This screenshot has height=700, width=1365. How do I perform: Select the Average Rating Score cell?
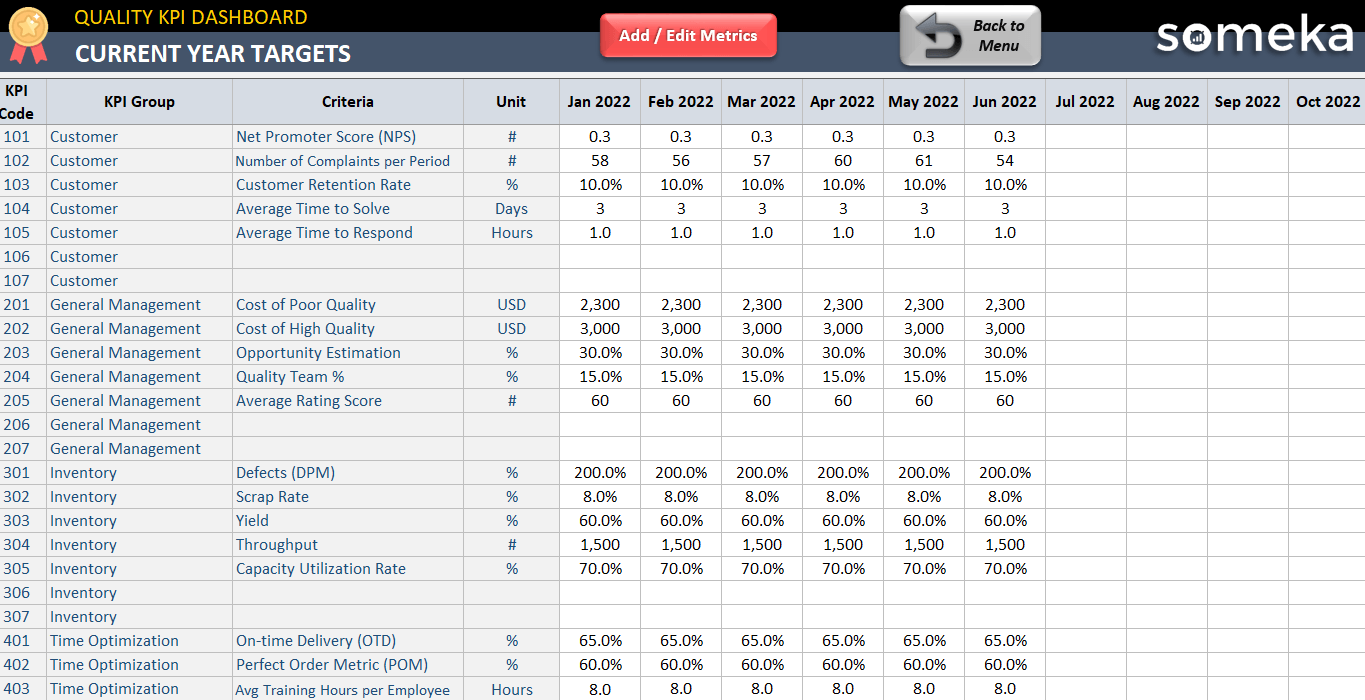pyautogui.click(x=348, y=401)
